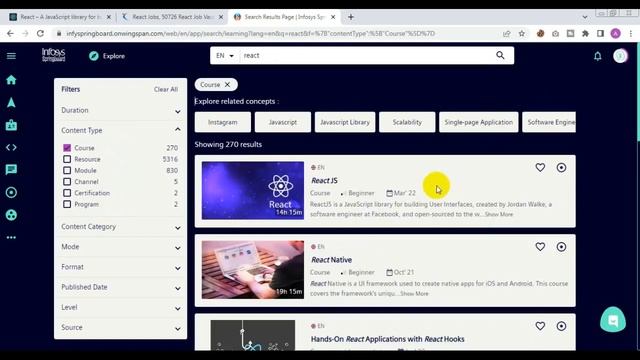Click the Infosys Springboard logo
This screenshot has width=640, height=360.
point(53,55)
